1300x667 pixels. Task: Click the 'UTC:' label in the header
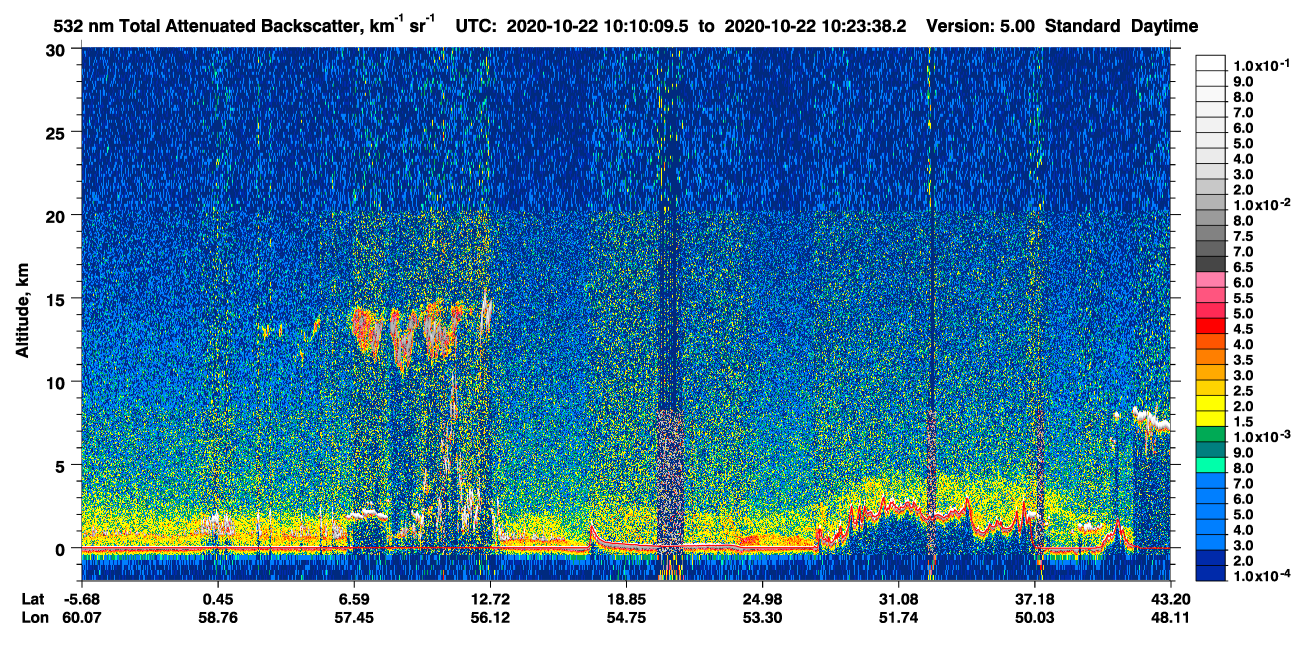pos(476,27)
